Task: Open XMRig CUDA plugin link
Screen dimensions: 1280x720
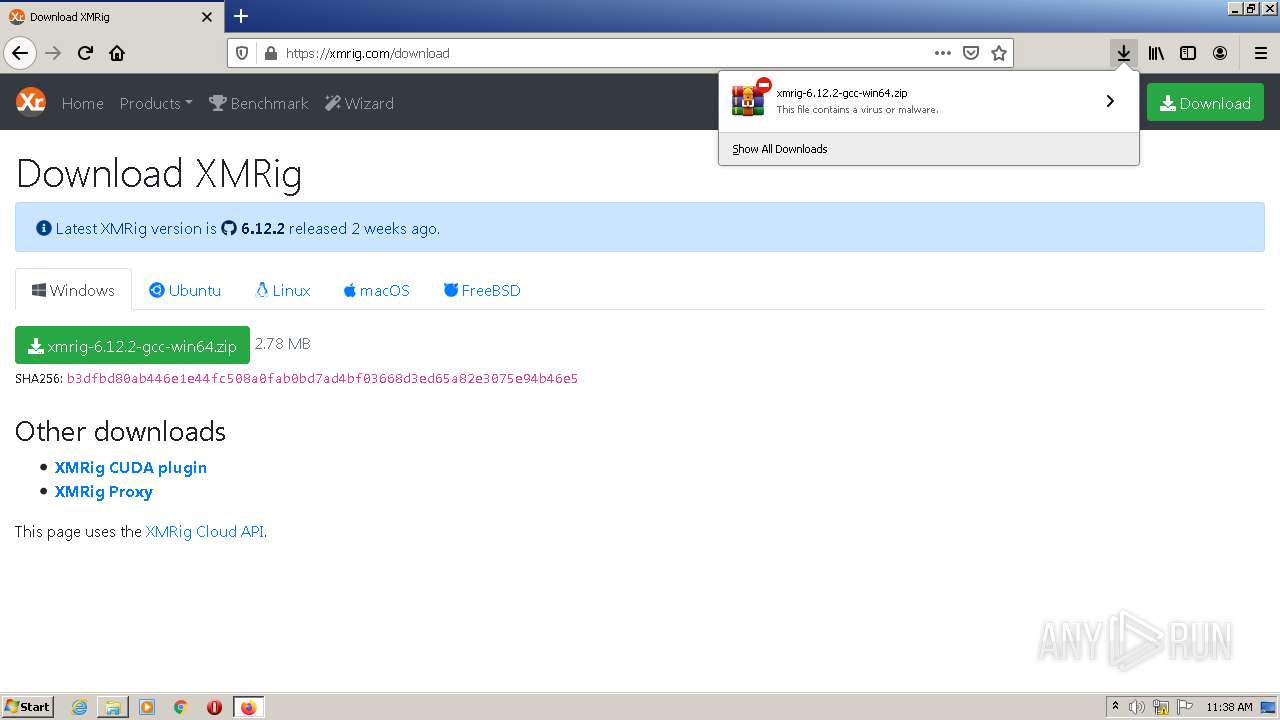Action: coord(131,467)
